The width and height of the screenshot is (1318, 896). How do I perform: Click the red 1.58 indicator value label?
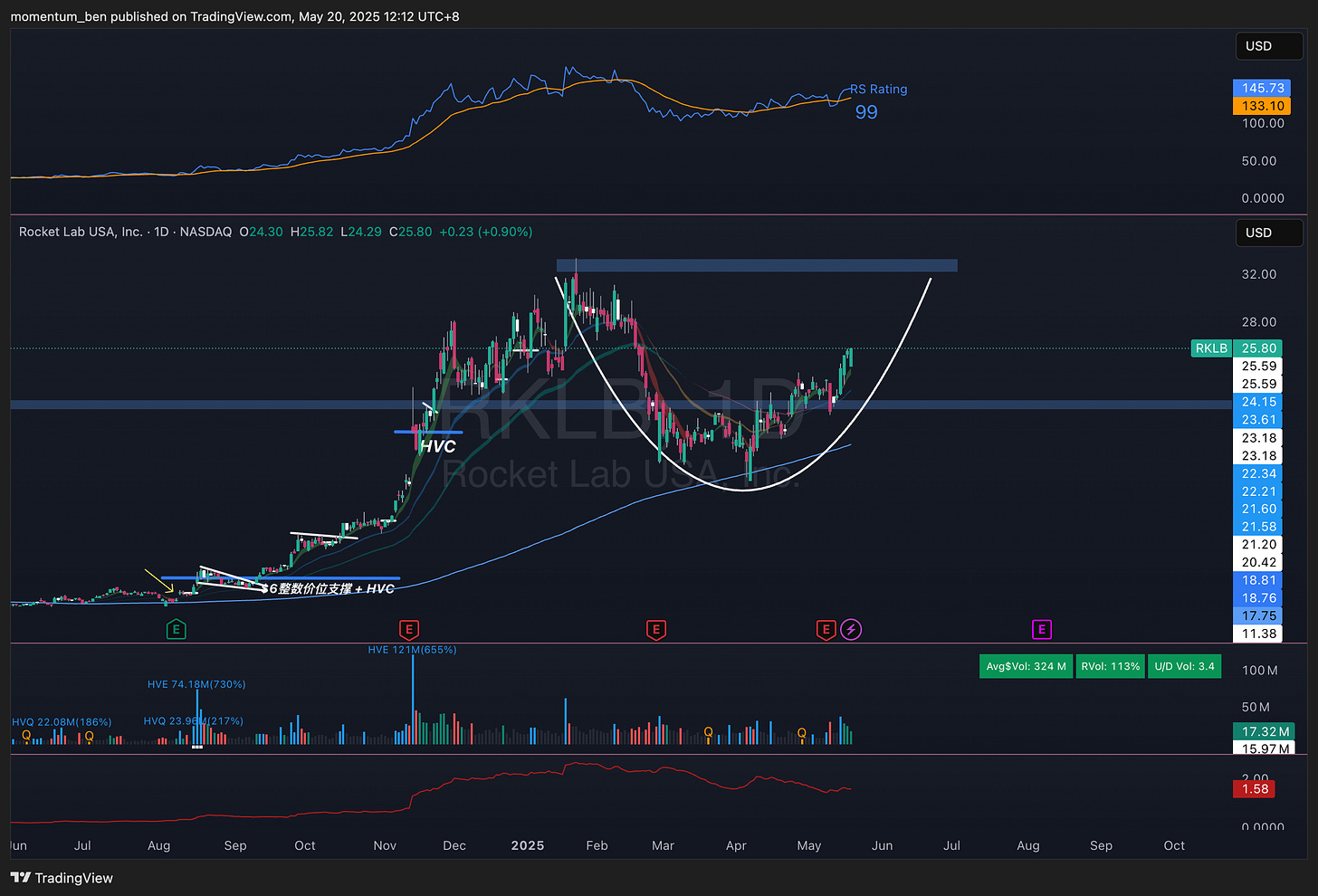click(x=1255, y=789)
